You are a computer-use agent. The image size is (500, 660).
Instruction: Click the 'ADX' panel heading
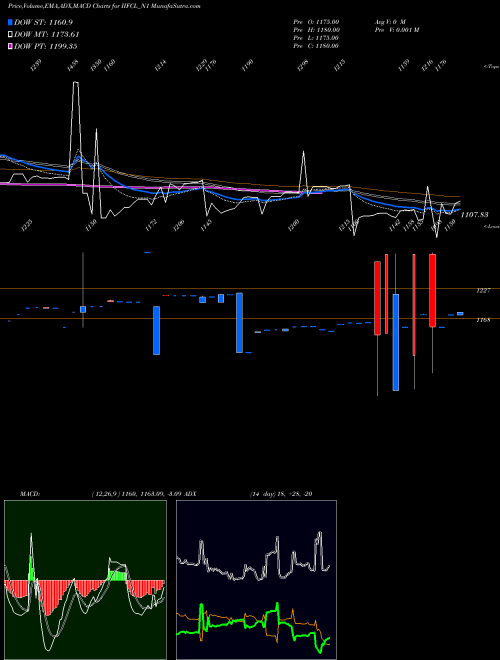click(190, 494)
